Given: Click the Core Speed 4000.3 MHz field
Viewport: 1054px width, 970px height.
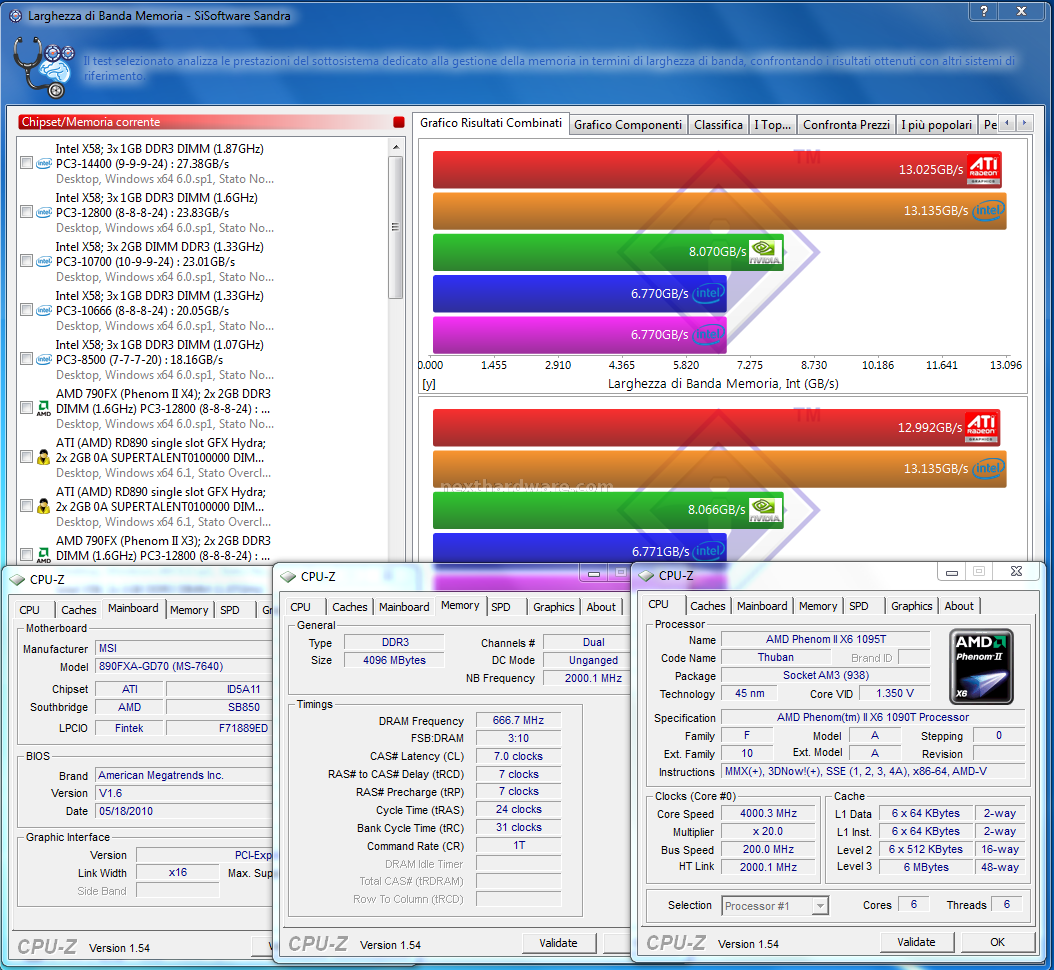Looking at the screenshot, I should point(768,813).
